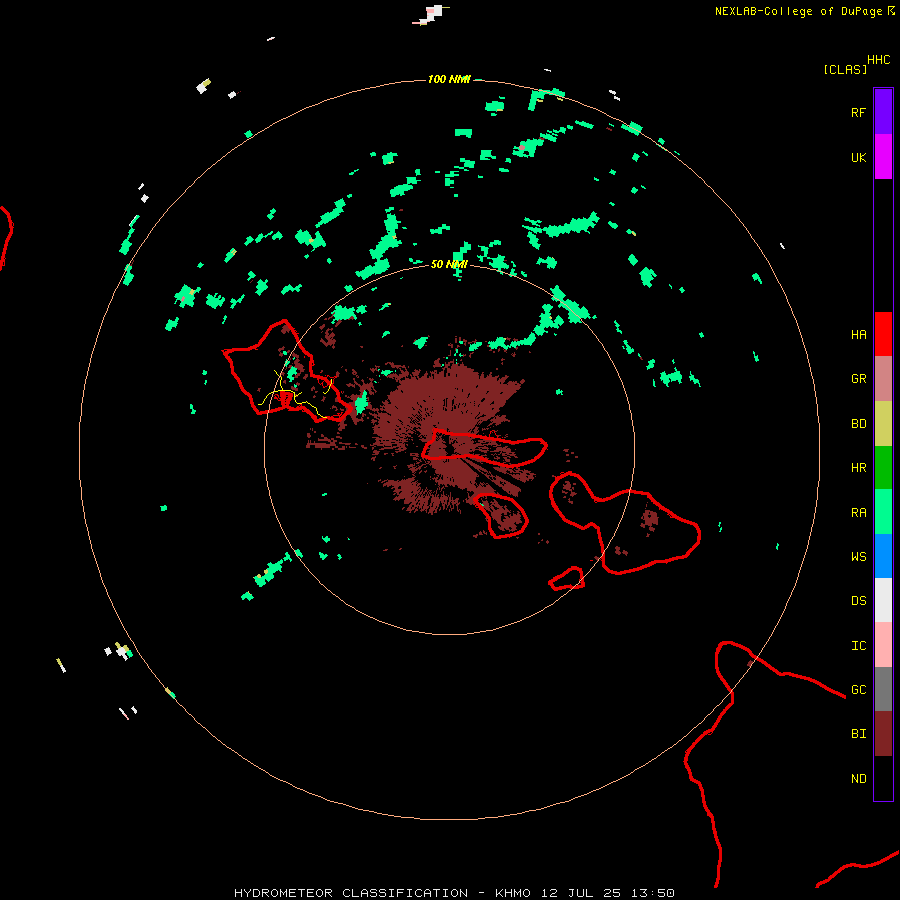Click the GR dusty-pink legend swatch

[x=883, y=379]
